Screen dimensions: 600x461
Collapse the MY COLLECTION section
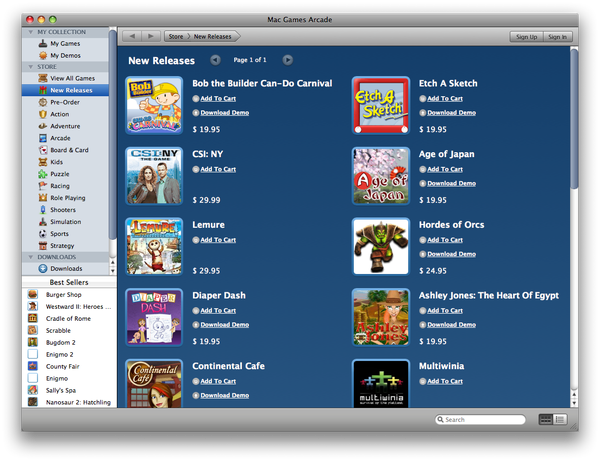[31, 32]
